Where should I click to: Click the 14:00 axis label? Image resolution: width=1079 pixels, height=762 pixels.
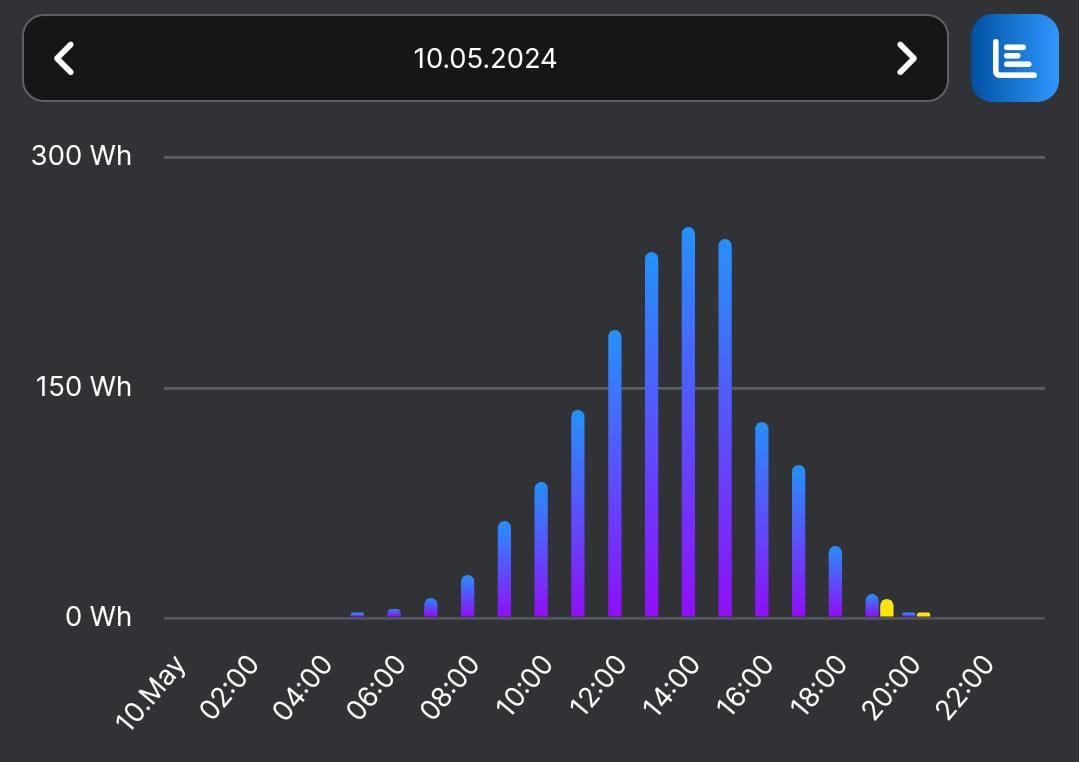coord(671,686)
